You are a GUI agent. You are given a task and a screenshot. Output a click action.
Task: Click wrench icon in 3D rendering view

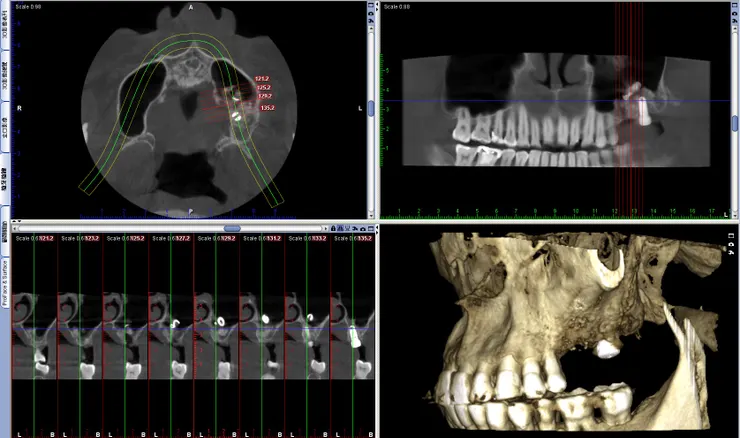click(731, 252)
